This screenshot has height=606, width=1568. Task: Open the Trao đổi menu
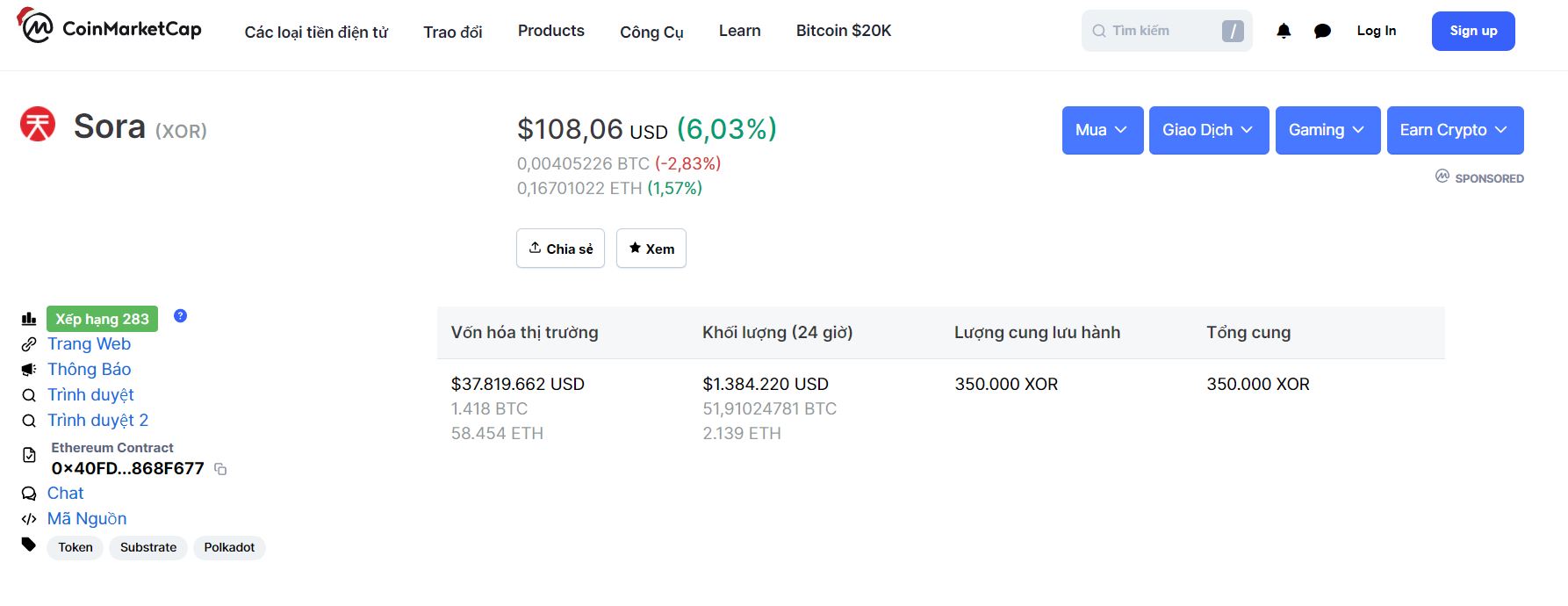(453, 32)
